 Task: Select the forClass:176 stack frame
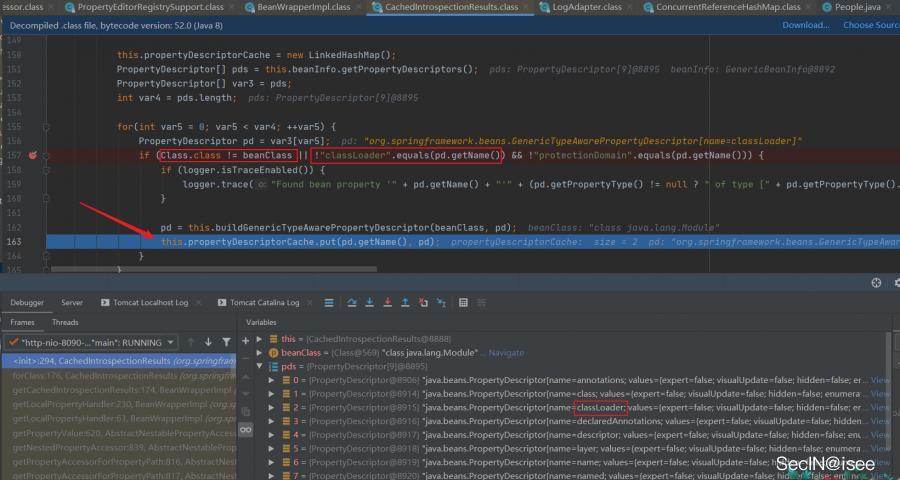(x=124, y=376)
